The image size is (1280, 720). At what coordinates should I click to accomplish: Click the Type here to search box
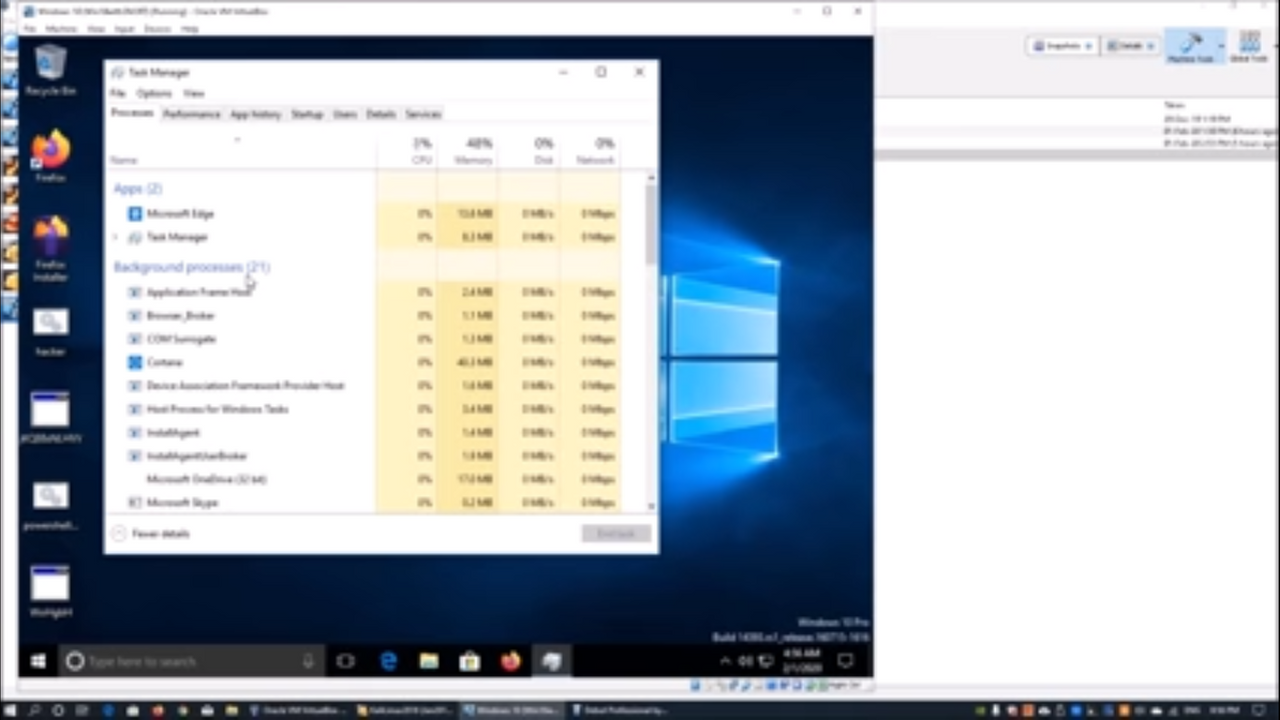point(190,661)
